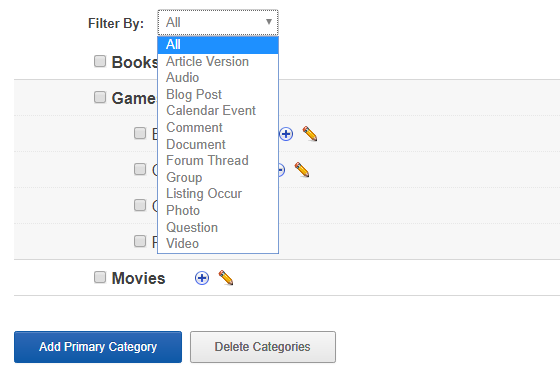Click the pencil icon beside the minus icon
The image size is (560, 389).
[x=302, y=170]
